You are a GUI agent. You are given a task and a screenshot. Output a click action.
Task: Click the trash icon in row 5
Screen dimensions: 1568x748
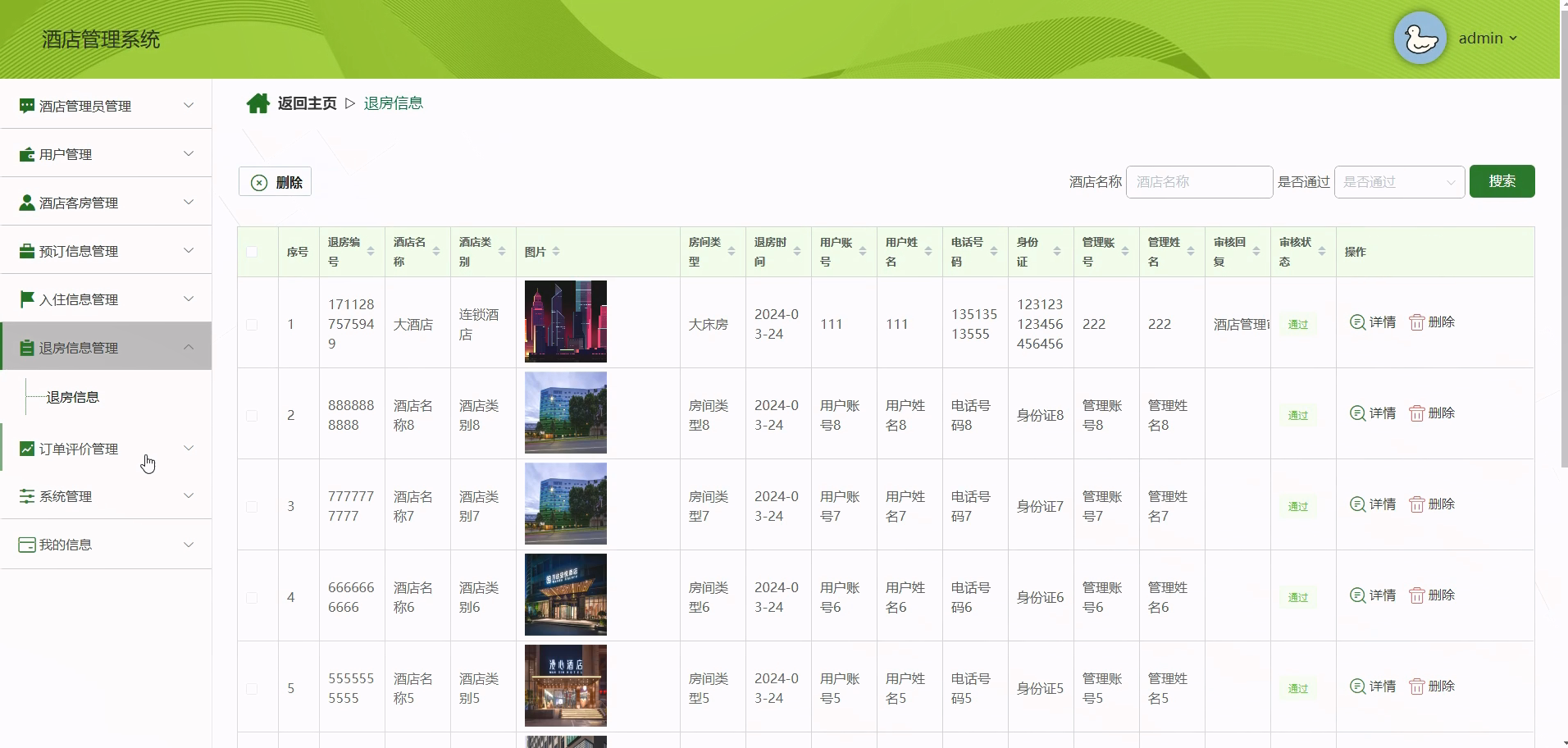coord(1417,686)
